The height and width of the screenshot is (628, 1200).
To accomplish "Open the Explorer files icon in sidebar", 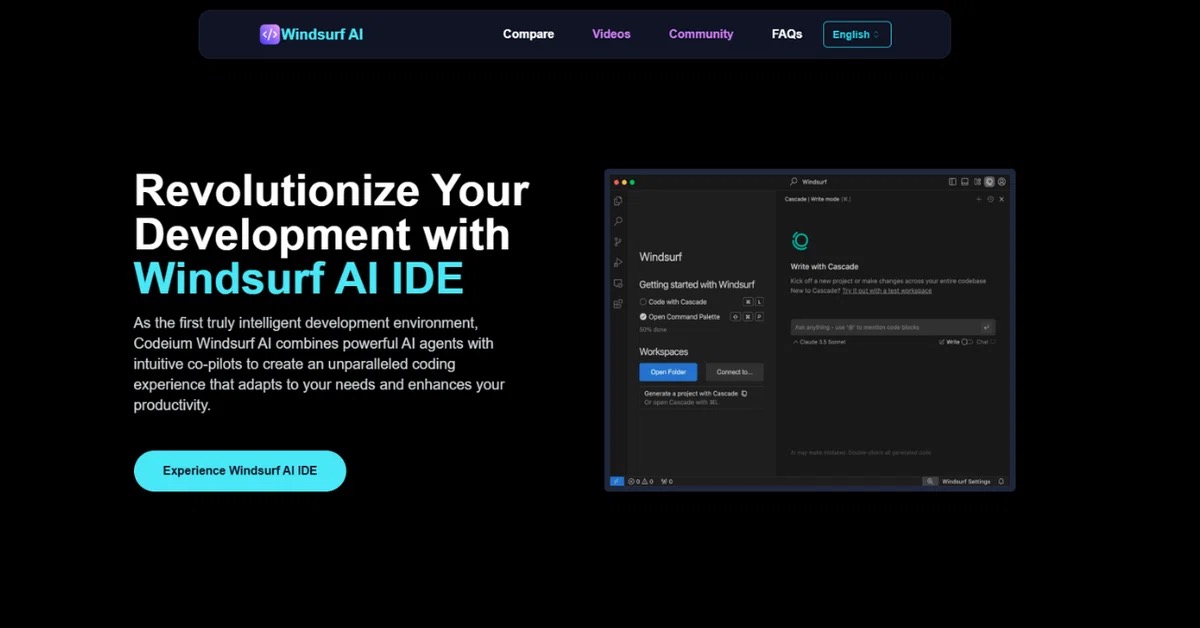I will click(x=618, y=201).
